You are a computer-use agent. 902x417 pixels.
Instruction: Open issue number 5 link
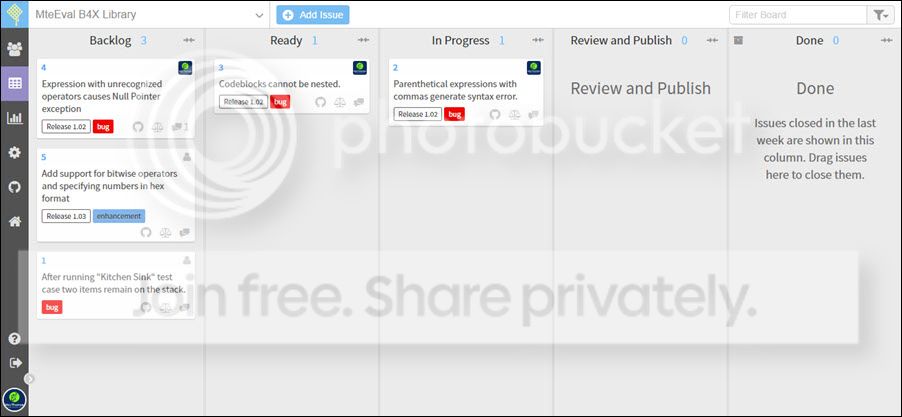44,157
